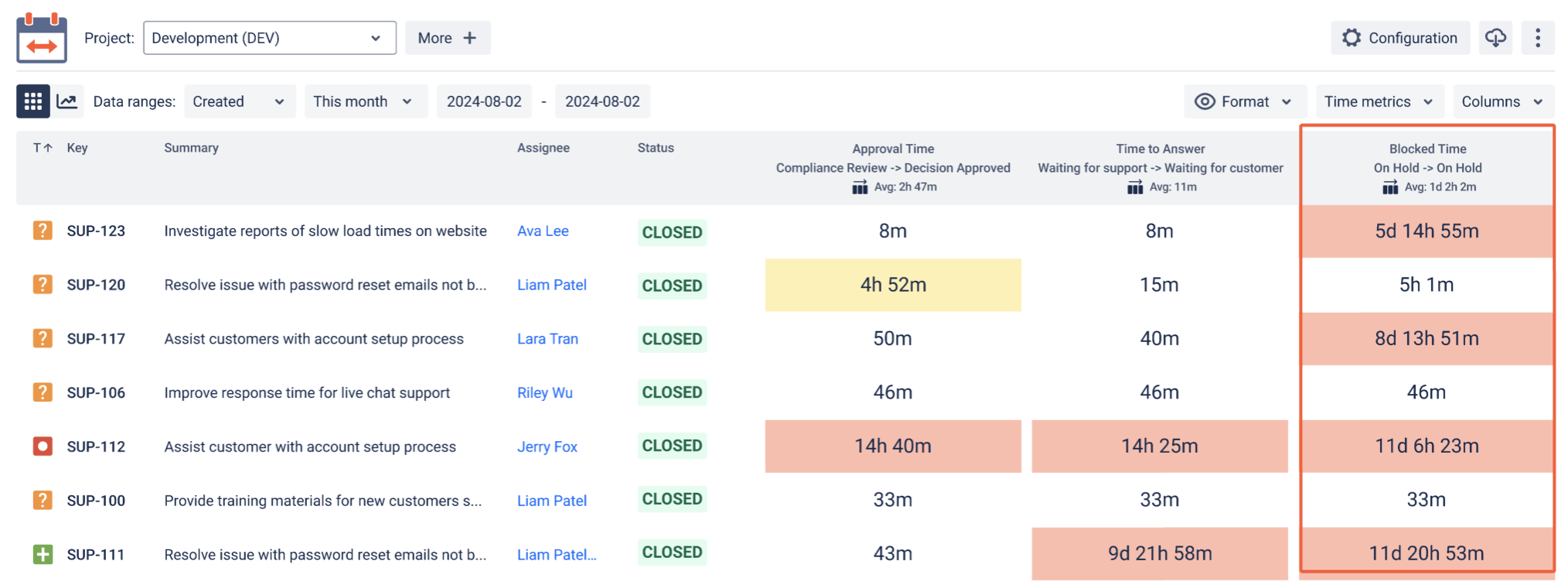Click the More plus button
Viewport: 1568px width, 585px height.
(x=448, y=38)
